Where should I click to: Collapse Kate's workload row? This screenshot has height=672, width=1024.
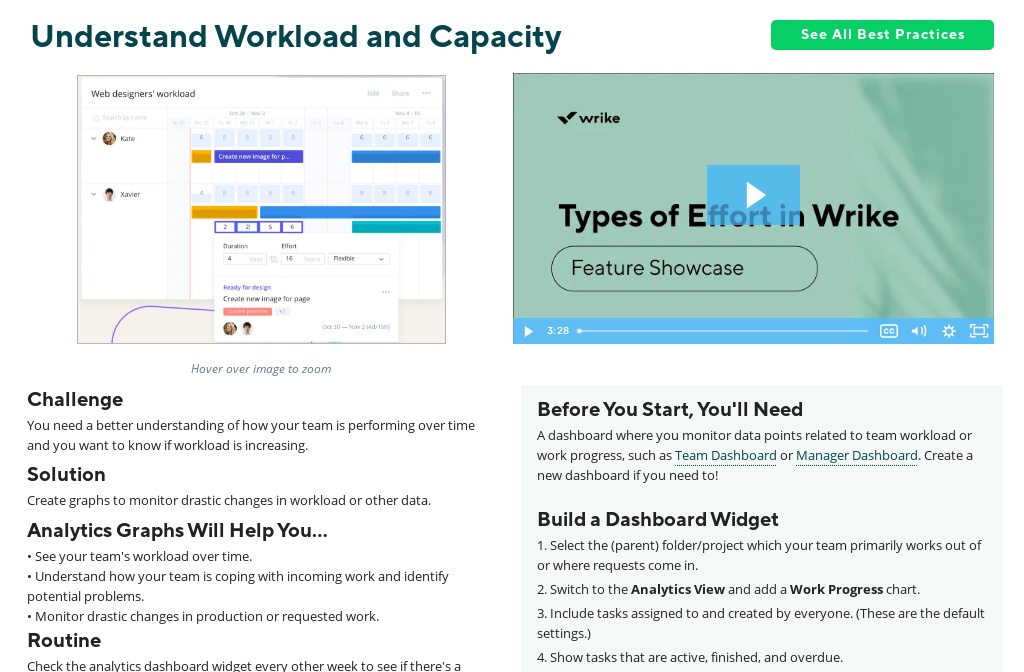click(93, 138)
